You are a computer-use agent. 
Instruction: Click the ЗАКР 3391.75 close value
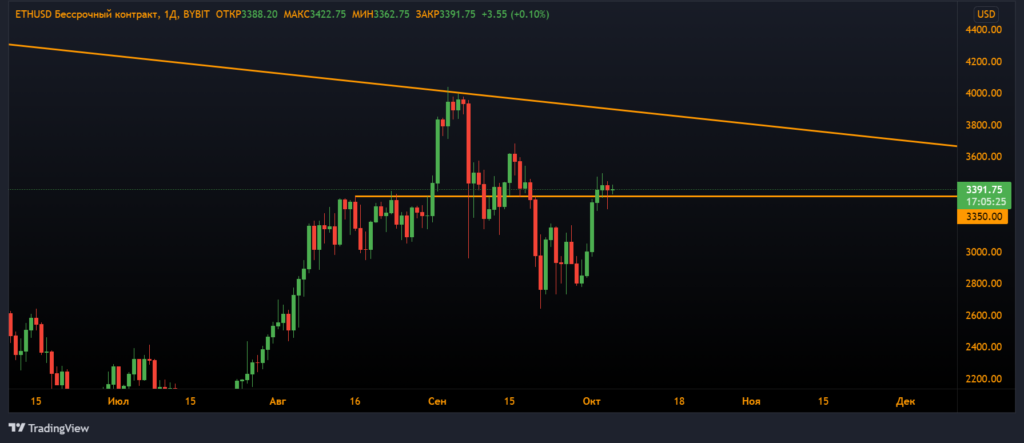[445, 14]
